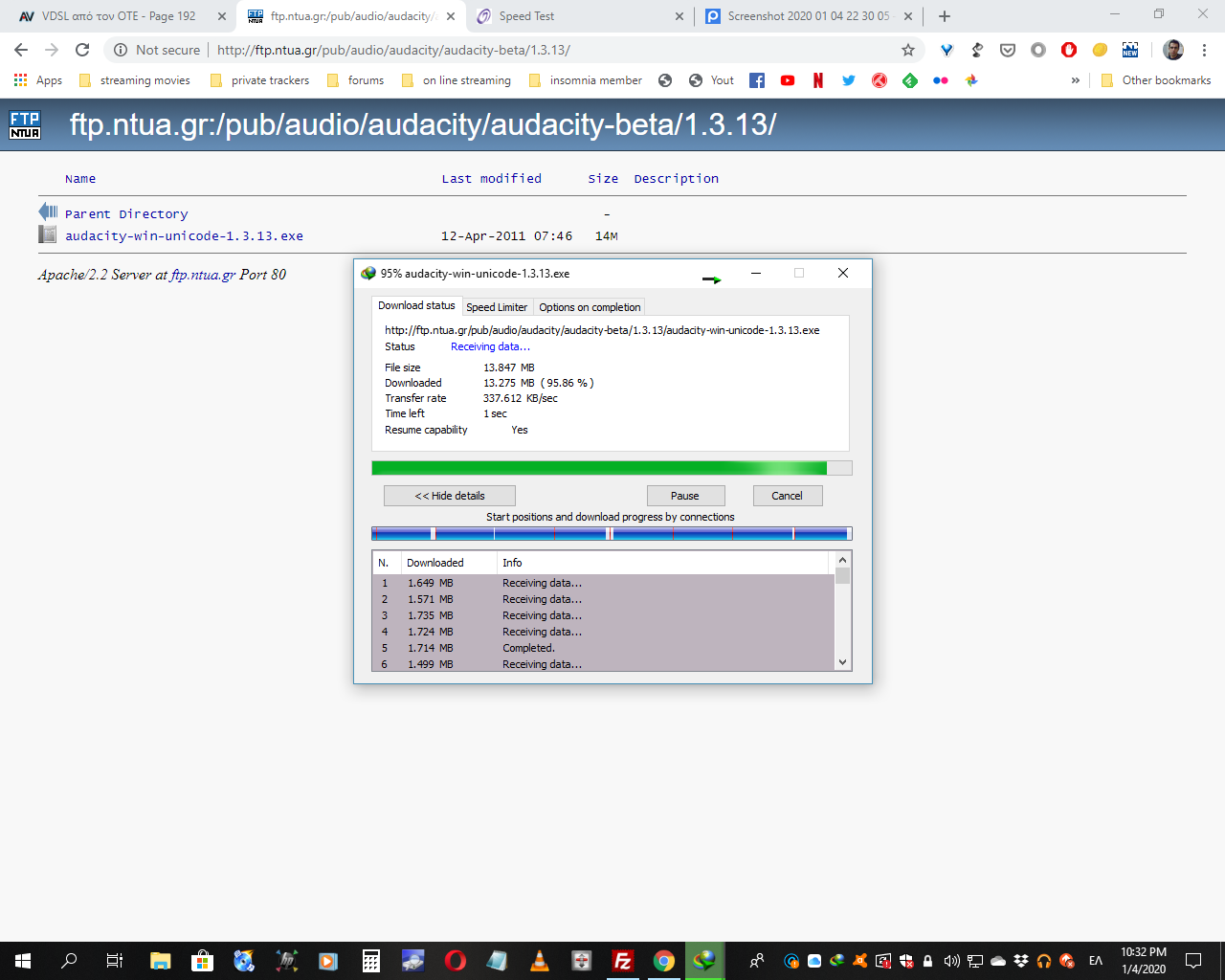Open Microsoft Store from taskbar
Image resolution: width=1225 pixels, height=980 pixels.
[x=202, y=961]
